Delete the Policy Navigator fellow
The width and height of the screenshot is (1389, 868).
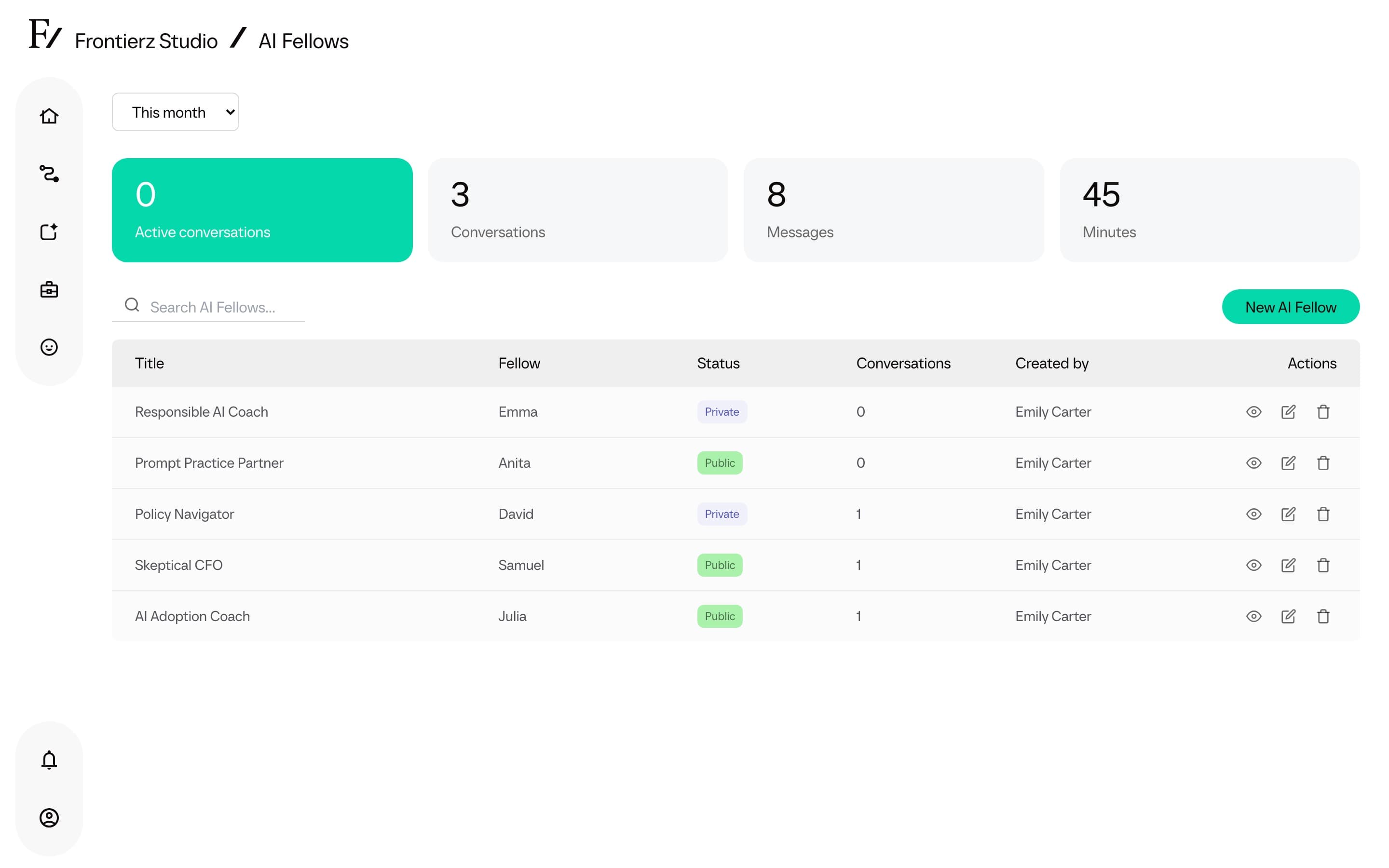tap(1323, 514)
